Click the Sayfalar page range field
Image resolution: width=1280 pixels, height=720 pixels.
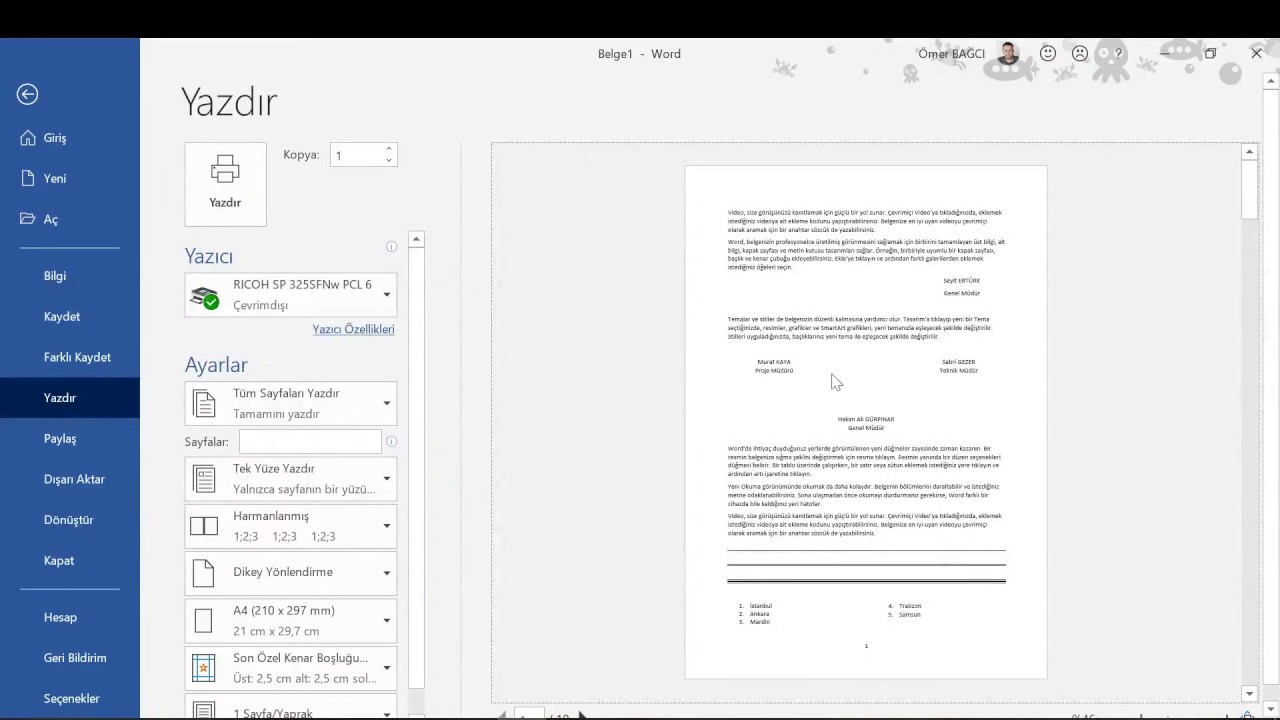click(x=310, y=441)
